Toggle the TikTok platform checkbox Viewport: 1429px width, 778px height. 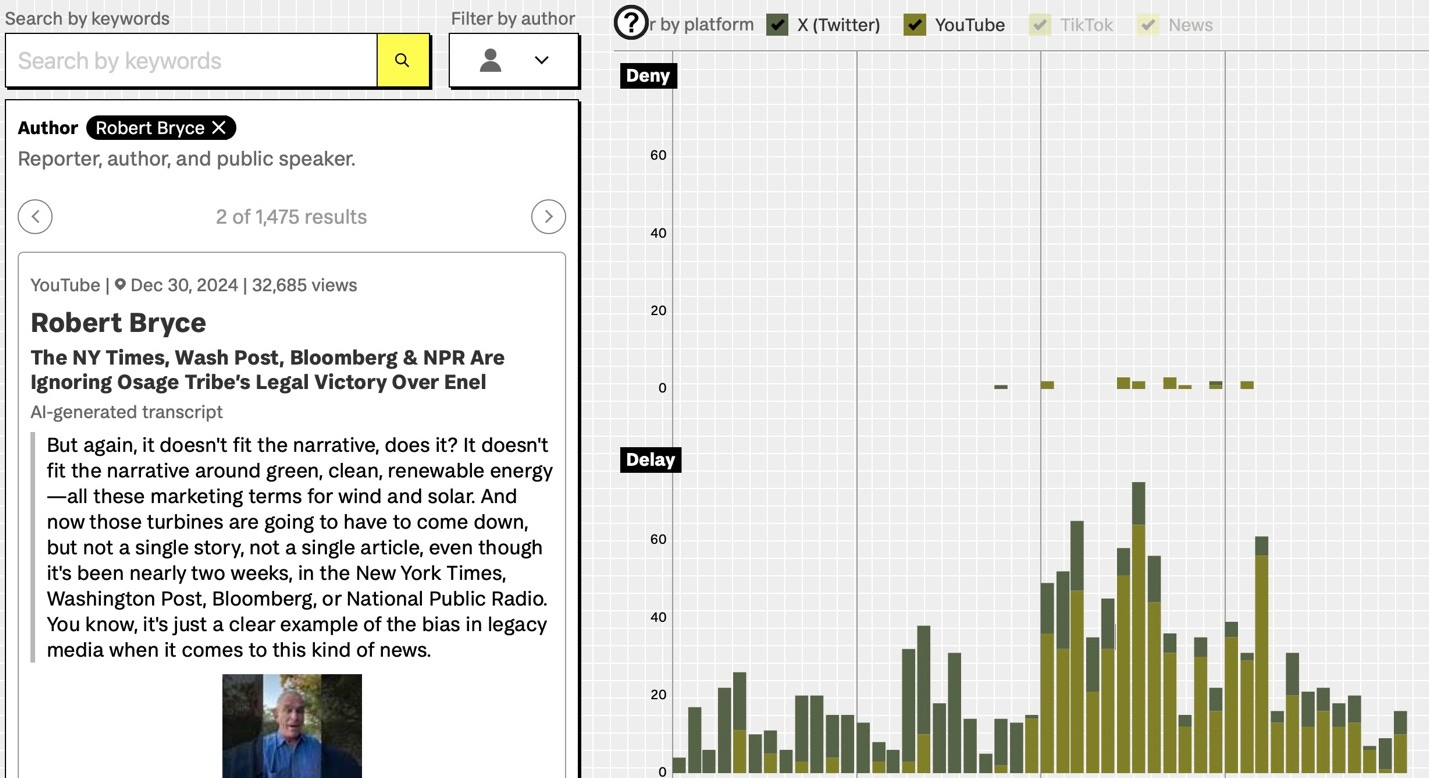click(x=1040, y=25)
